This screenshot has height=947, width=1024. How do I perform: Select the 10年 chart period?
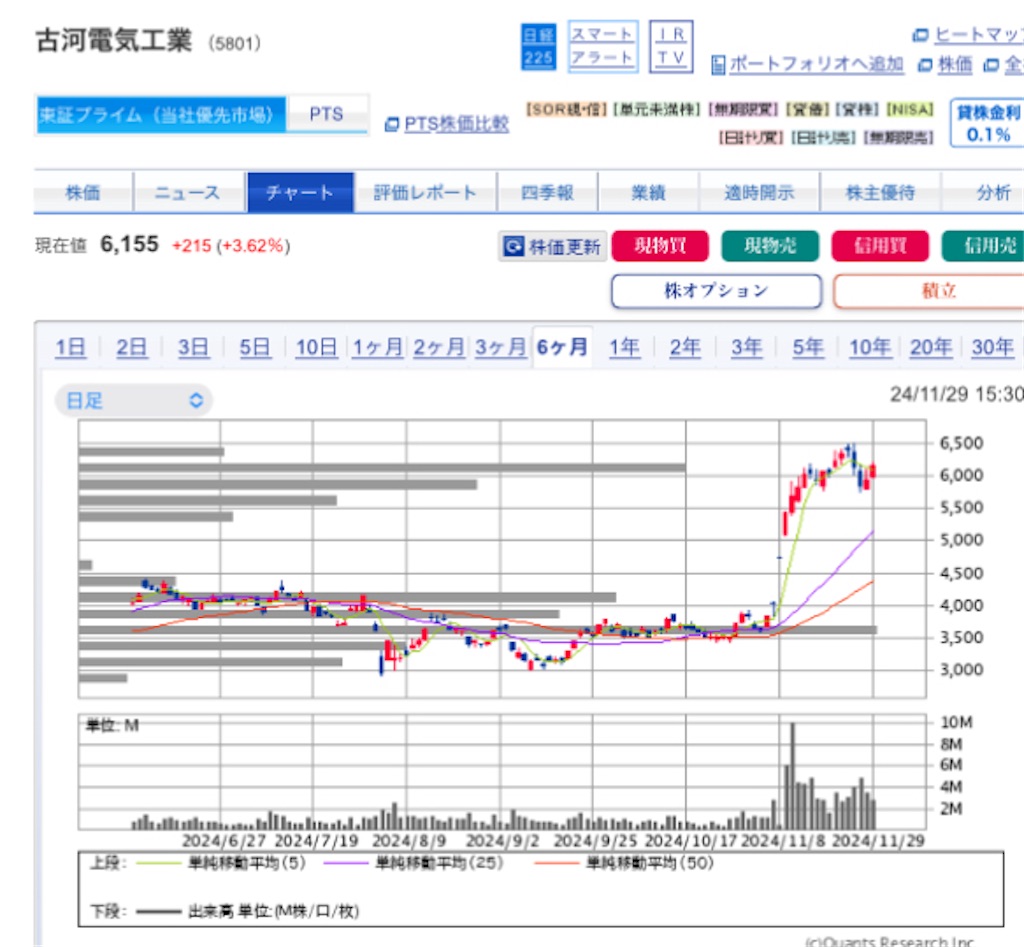click(x=870, y=347)
